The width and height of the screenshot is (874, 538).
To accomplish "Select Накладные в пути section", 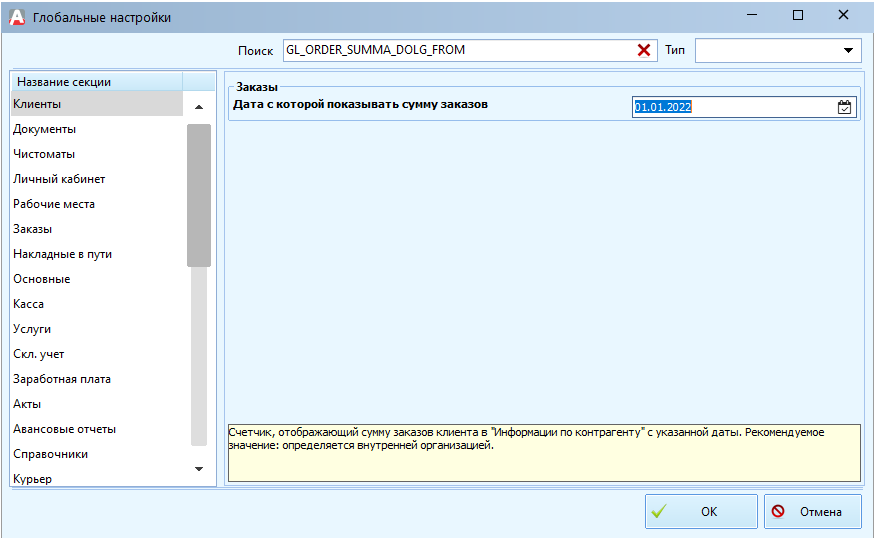I will (x=62, y=254).
